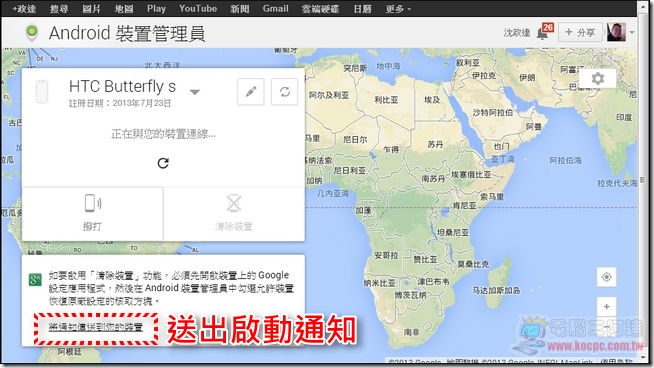
Task: Open 地圖 in the Google top bar
Action: (x=124, y=9)
